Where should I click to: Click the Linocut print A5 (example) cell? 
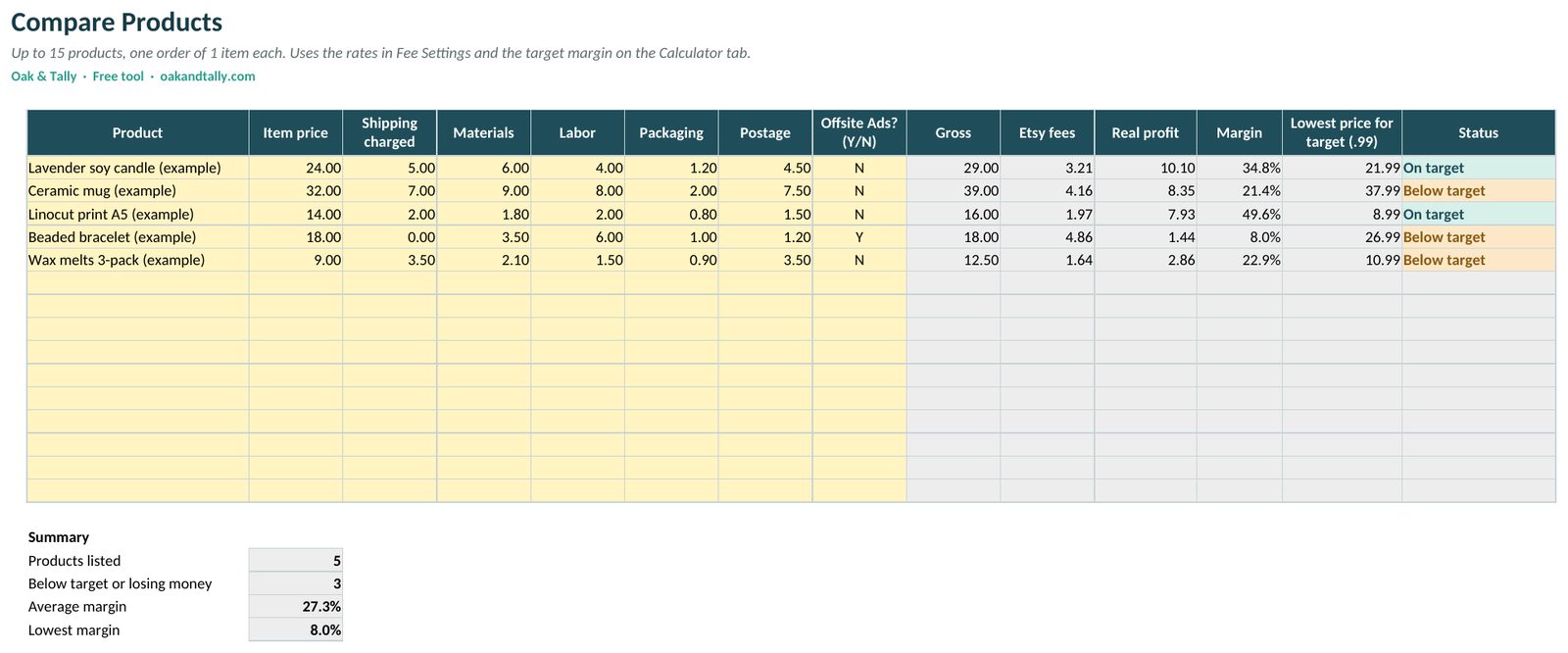click(x=137, y=214)
